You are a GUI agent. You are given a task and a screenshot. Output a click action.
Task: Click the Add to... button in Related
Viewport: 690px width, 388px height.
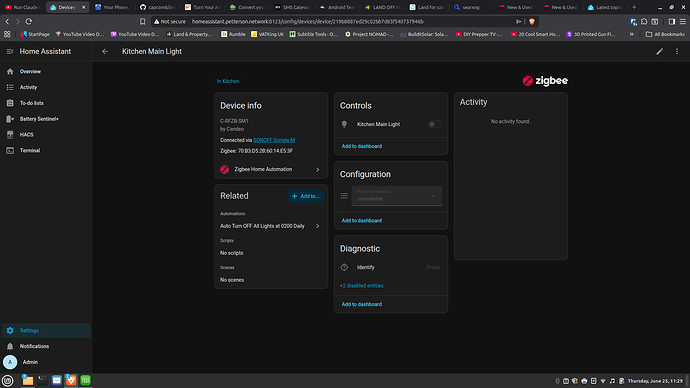click(306, 196)
